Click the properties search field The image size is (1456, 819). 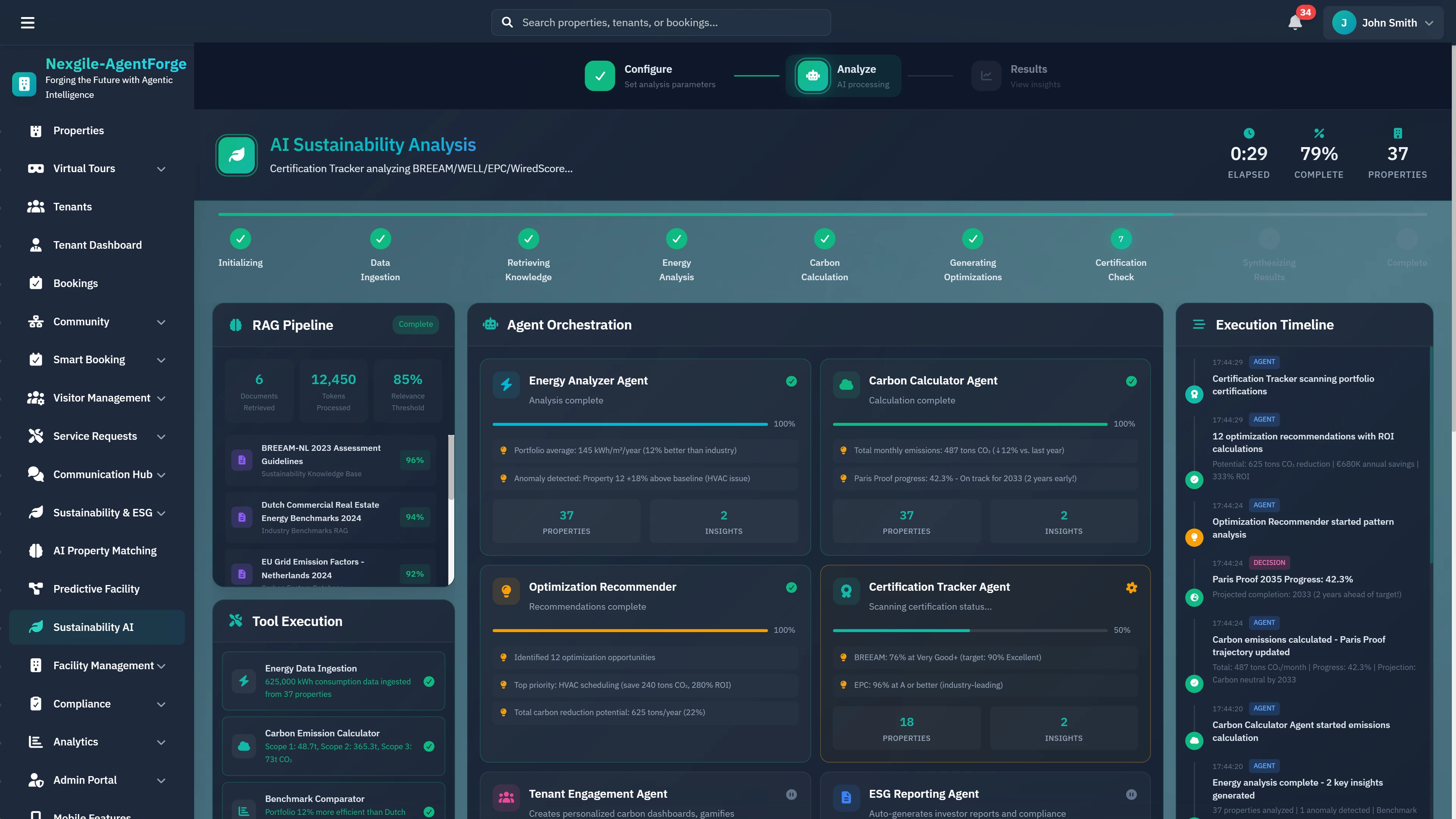[x=660, y=22]
